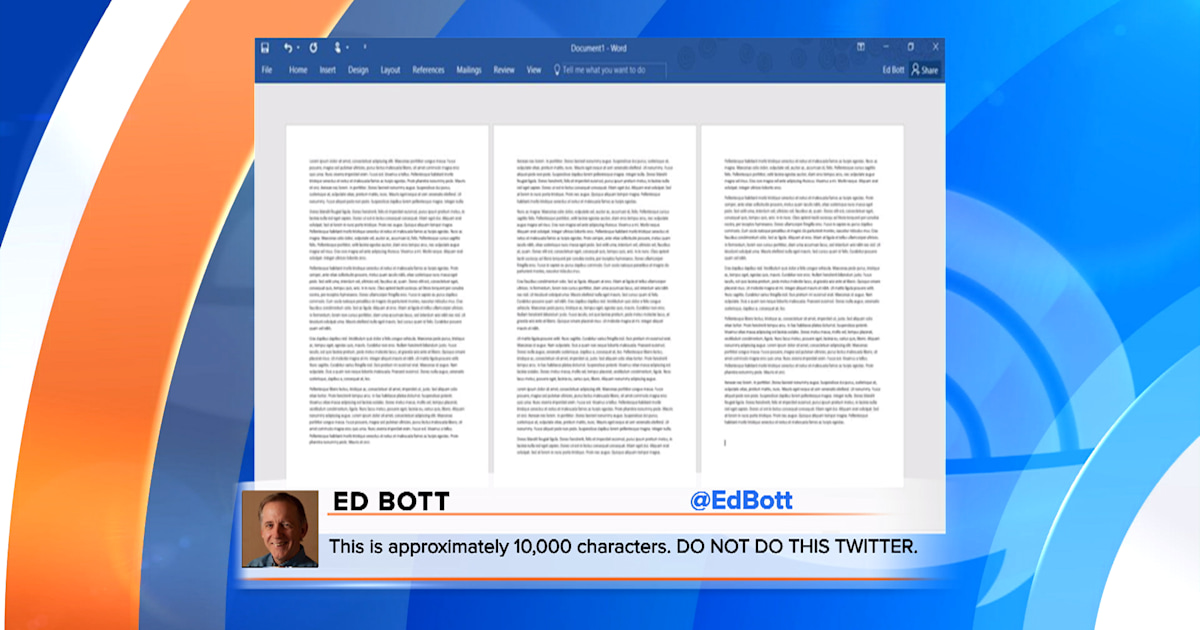Viewport: 1200px width, 630px height.
Task: Click the Save icon in Quick Access Toolbar
Action: click(x=265, y=48)
